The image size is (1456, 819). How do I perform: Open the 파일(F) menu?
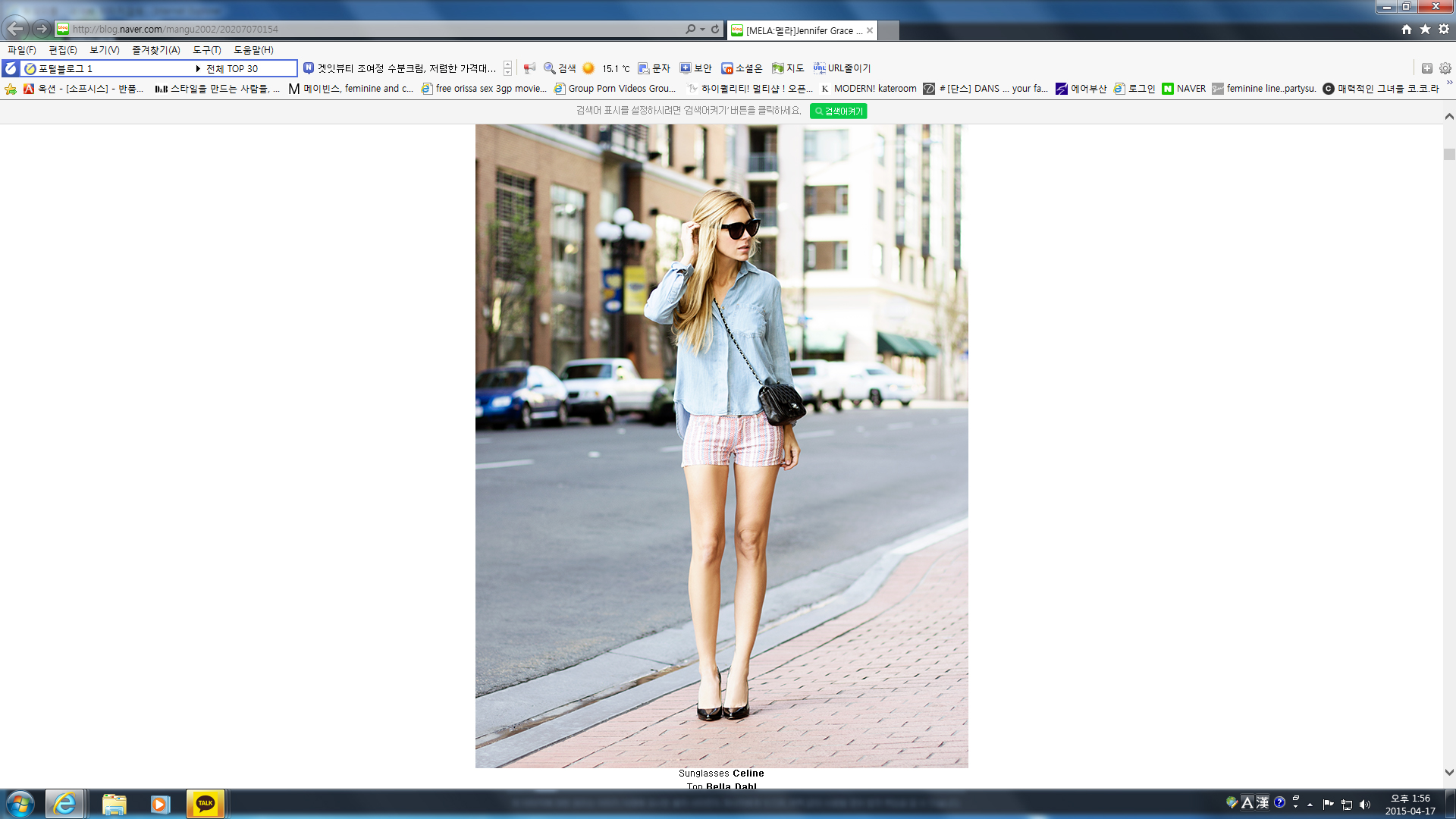coord(22,50)
